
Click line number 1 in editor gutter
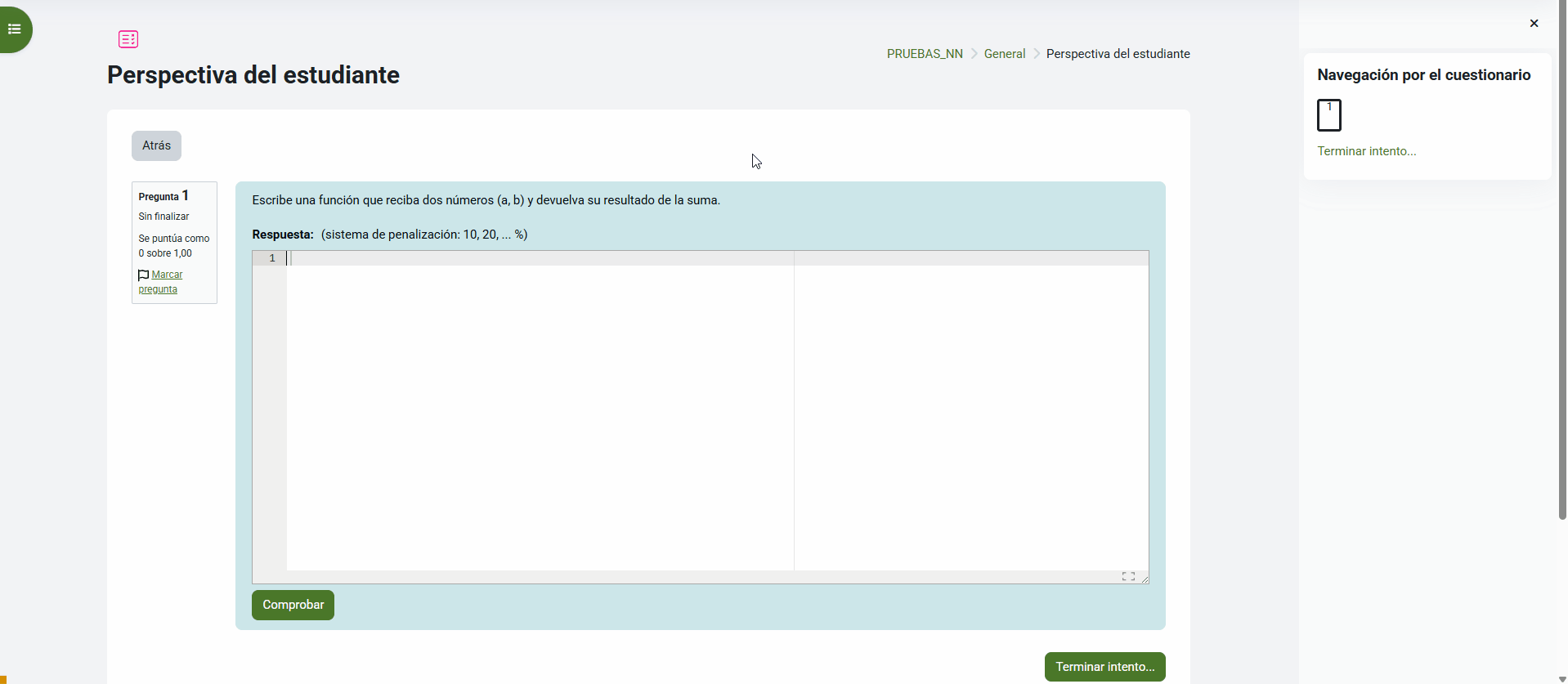pyautogui.click(x=271, y=258)
